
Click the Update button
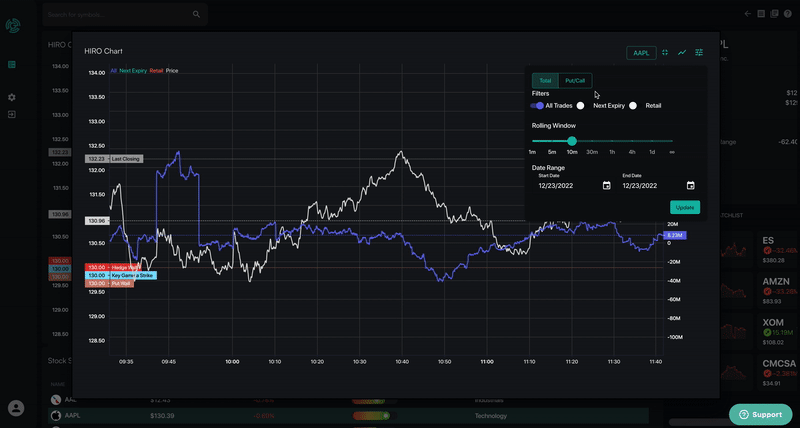tap(685, 207)
